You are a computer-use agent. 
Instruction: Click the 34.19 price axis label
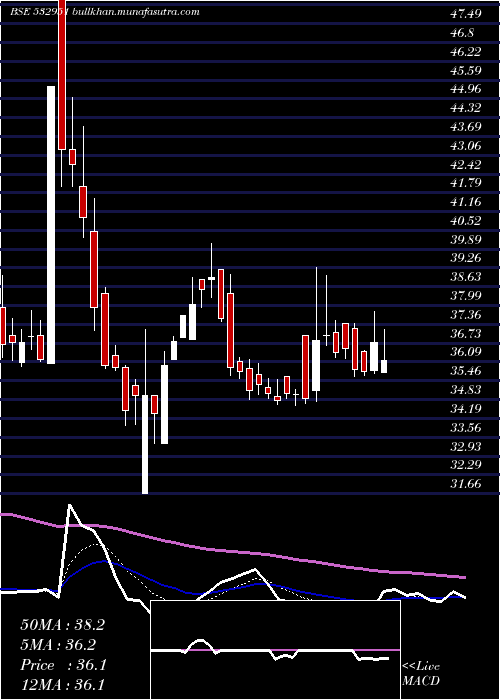[466, 408]
